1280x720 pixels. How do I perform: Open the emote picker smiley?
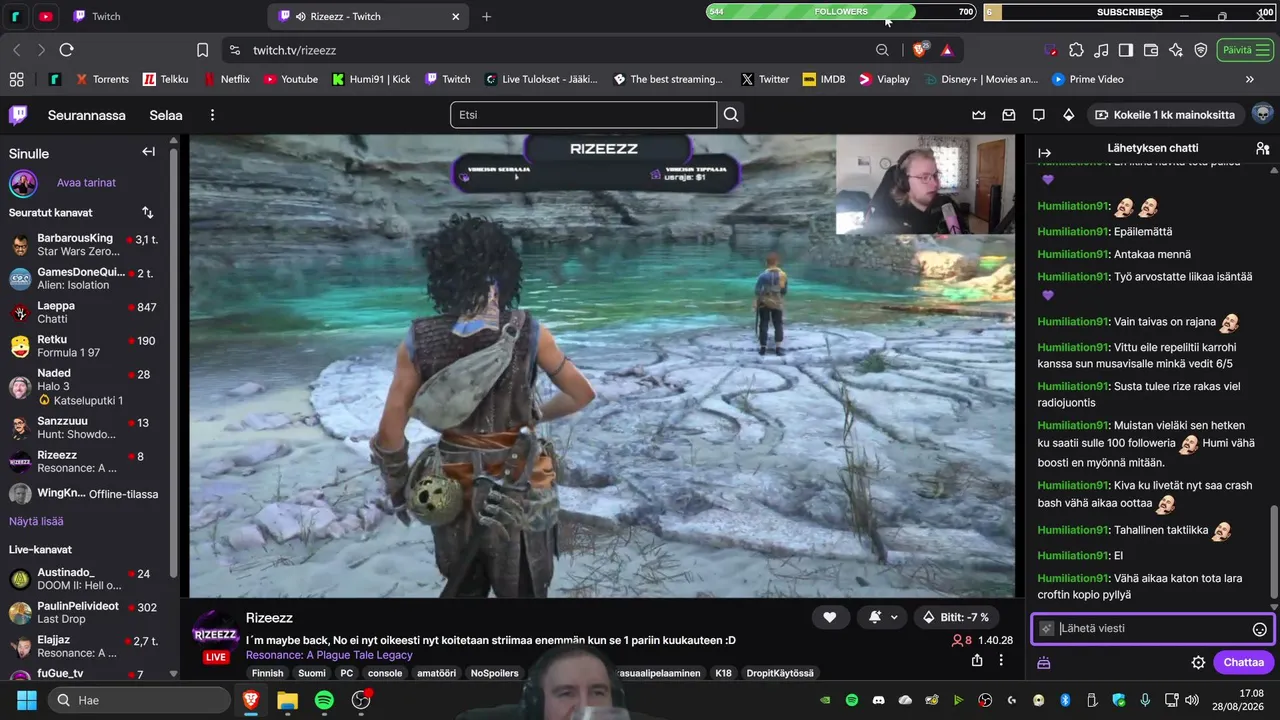pos(1260,629)
